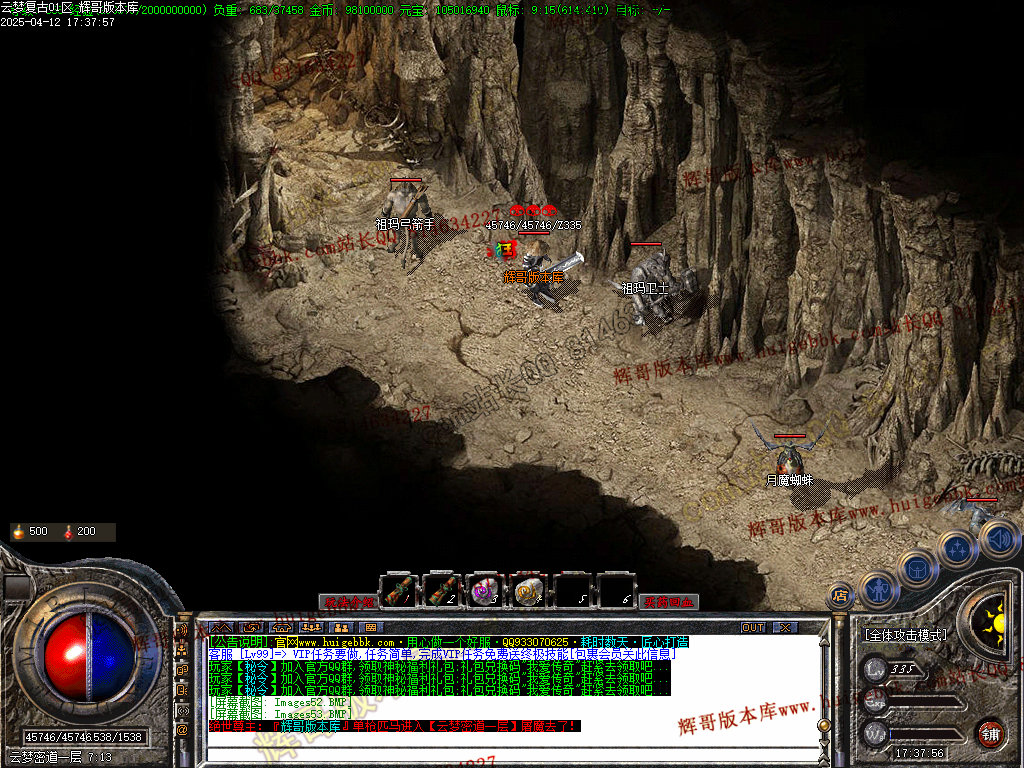The width and height of the screenshot is (1024, 768).
Task: Click the small dark box above HP orb
Action: tap(18, 586)
